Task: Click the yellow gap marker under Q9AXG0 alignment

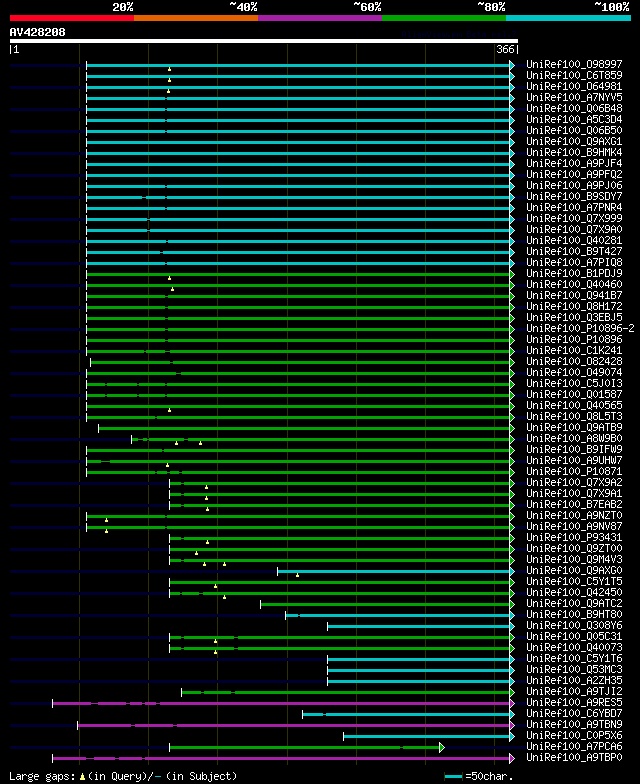Action: click(x=298, y=576)
